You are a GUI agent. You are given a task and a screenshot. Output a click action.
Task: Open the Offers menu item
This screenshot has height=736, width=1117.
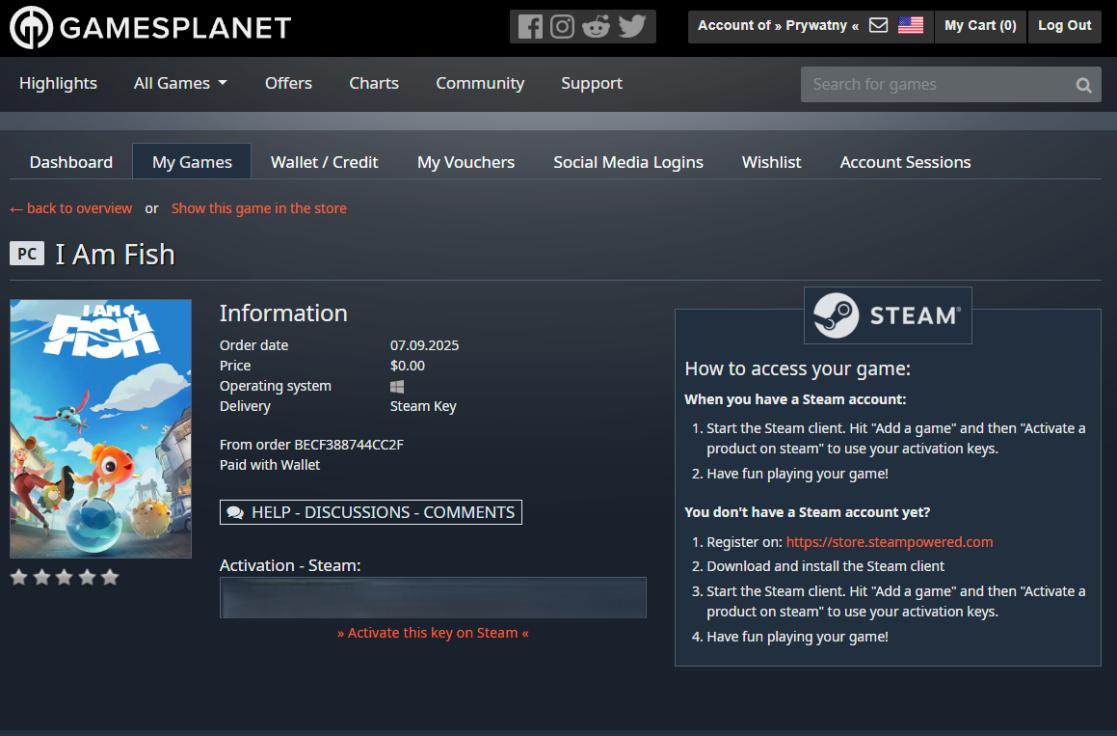(288, 84)
